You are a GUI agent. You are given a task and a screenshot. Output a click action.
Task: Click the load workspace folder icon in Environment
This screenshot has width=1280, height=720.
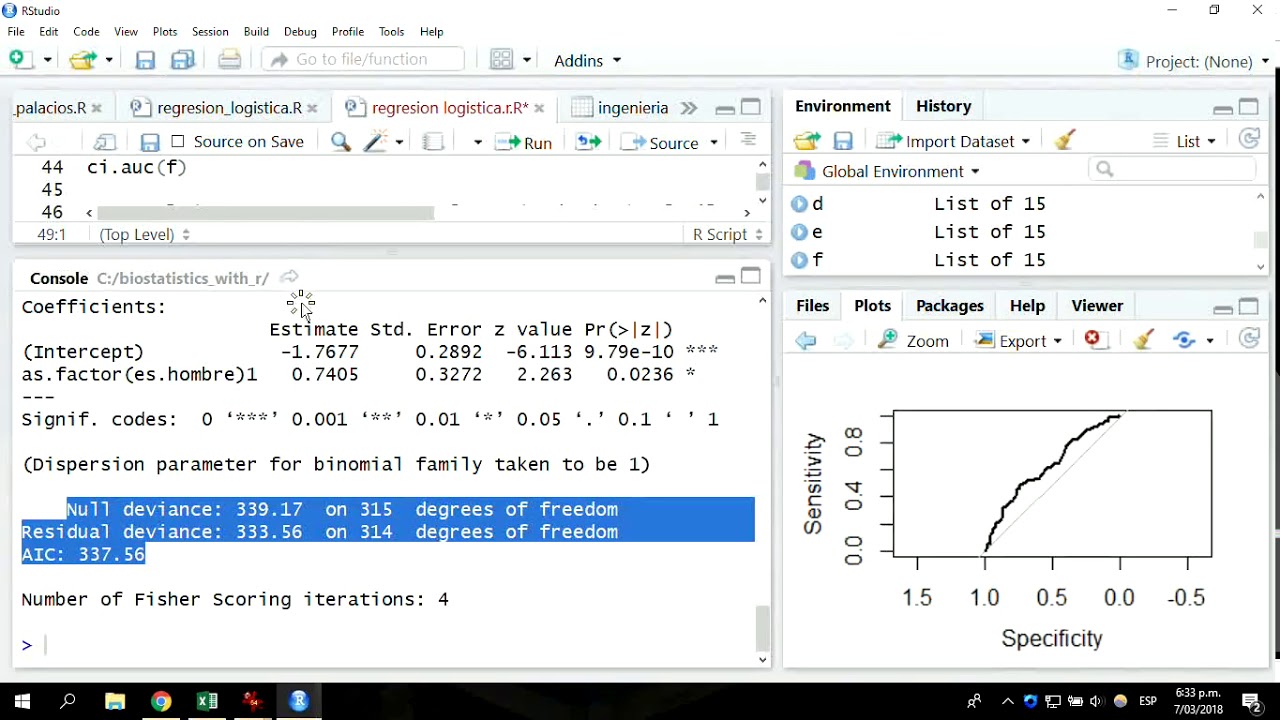click(806, 141)
